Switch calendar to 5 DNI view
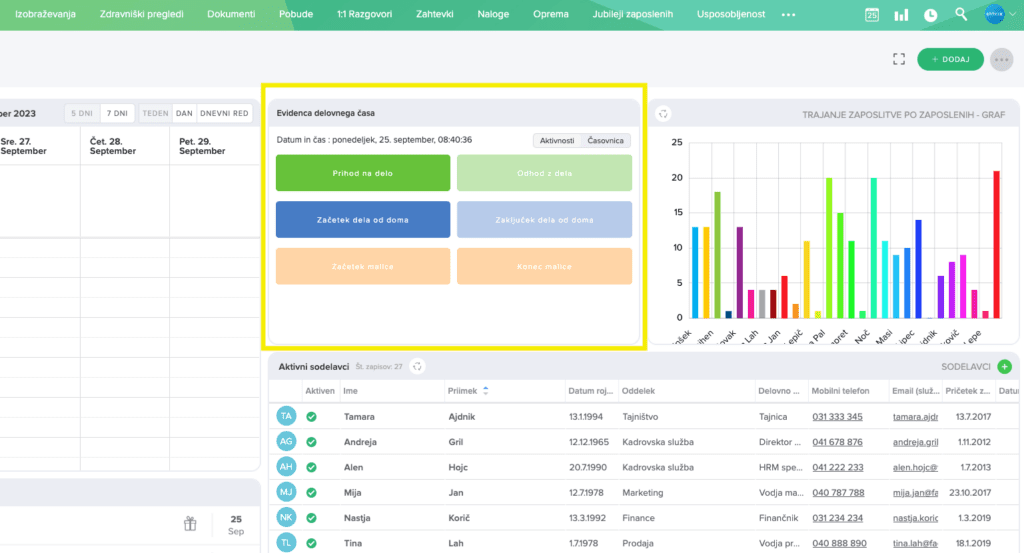 click(x=82, y=113)
